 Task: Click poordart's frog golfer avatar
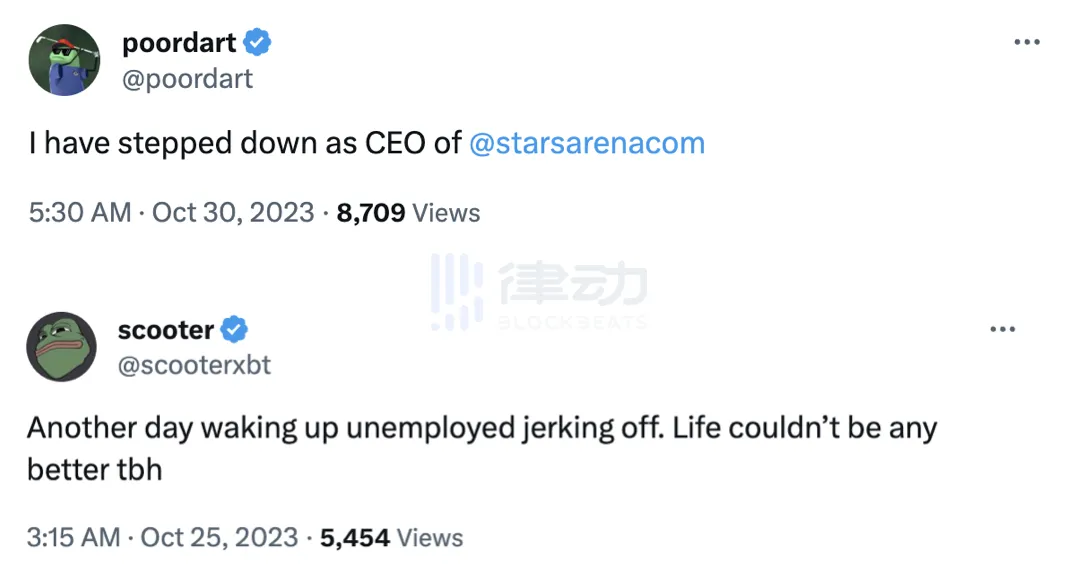(64, 60)
